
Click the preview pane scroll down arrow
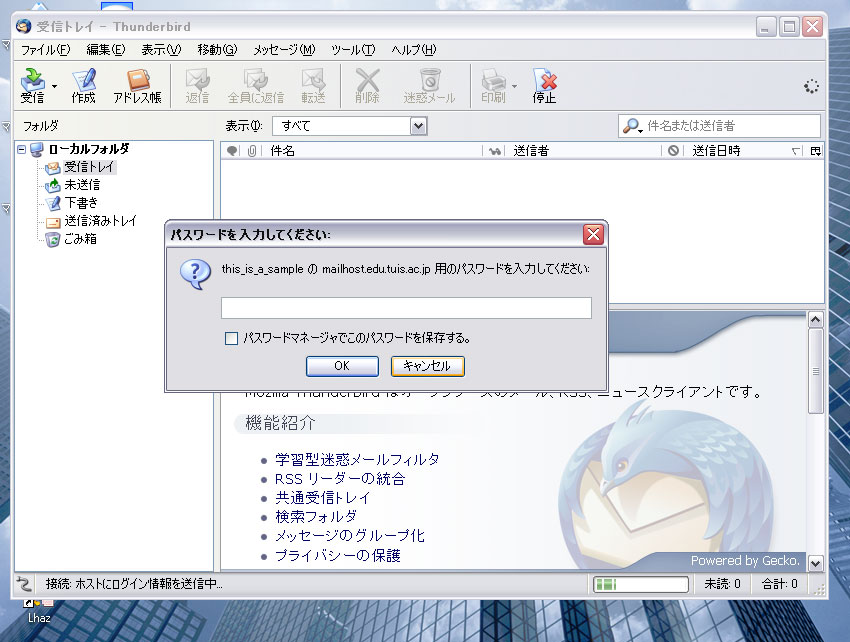tap(815, 563)
